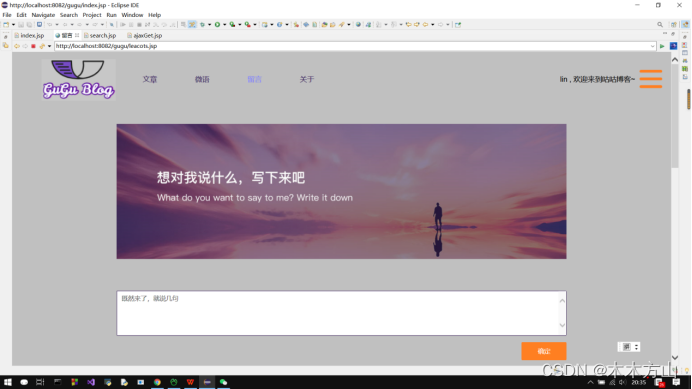
Task: Click the browser Refresh icon
Action: point(42,46)
